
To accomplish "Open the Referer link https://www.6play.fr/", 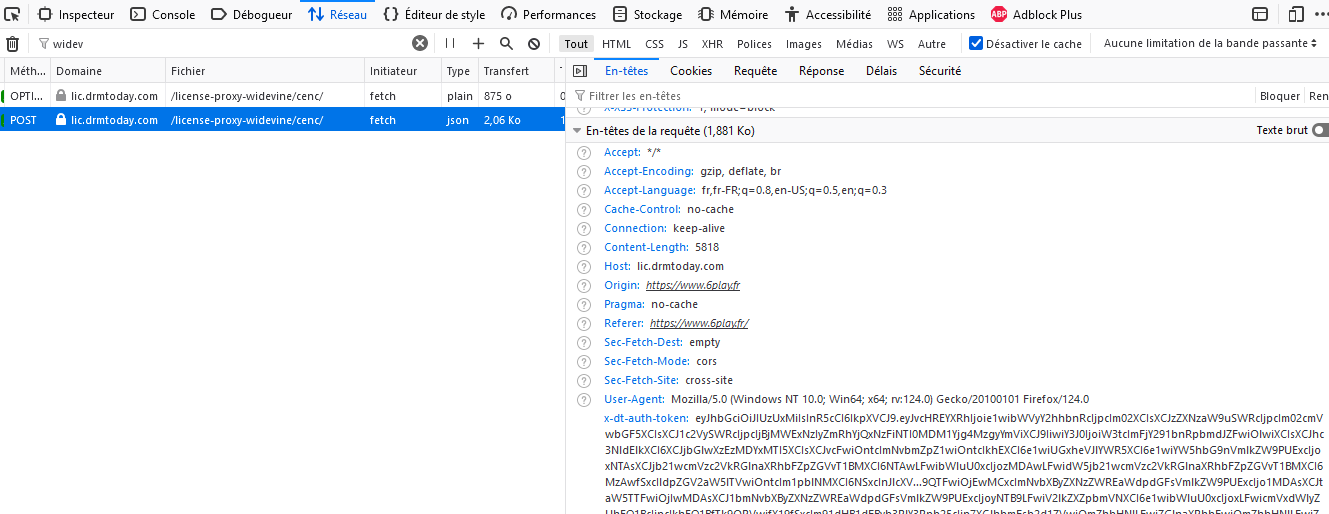I will 699,323.
